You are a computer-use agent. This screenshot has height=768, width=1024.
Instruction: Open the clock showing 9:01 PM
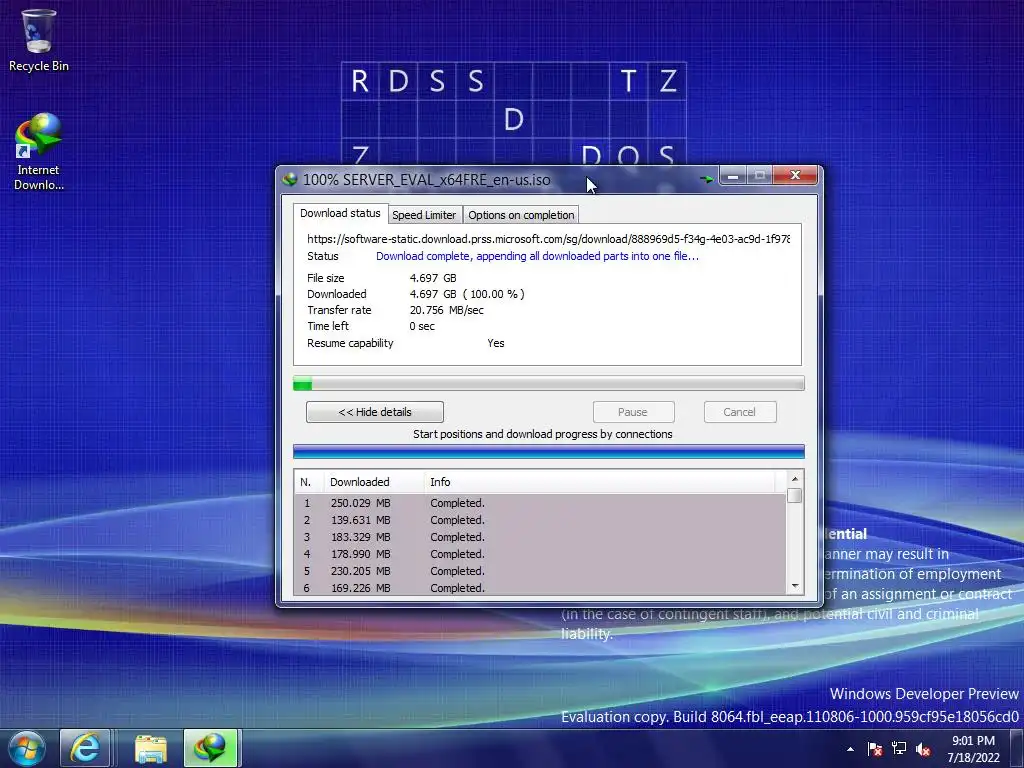[973, 749]
